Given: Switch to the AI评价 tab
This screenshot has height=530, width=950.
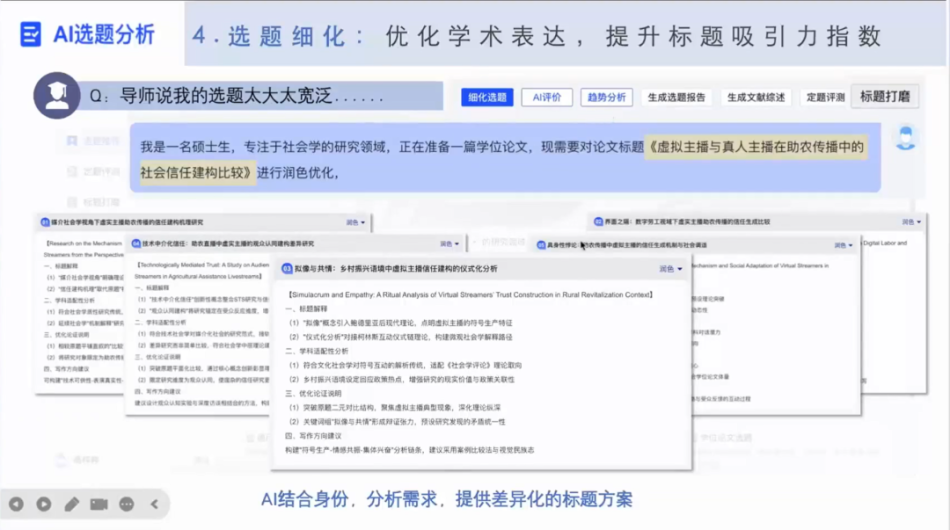Looking at the screenshot, I should (x=547, y=97).
